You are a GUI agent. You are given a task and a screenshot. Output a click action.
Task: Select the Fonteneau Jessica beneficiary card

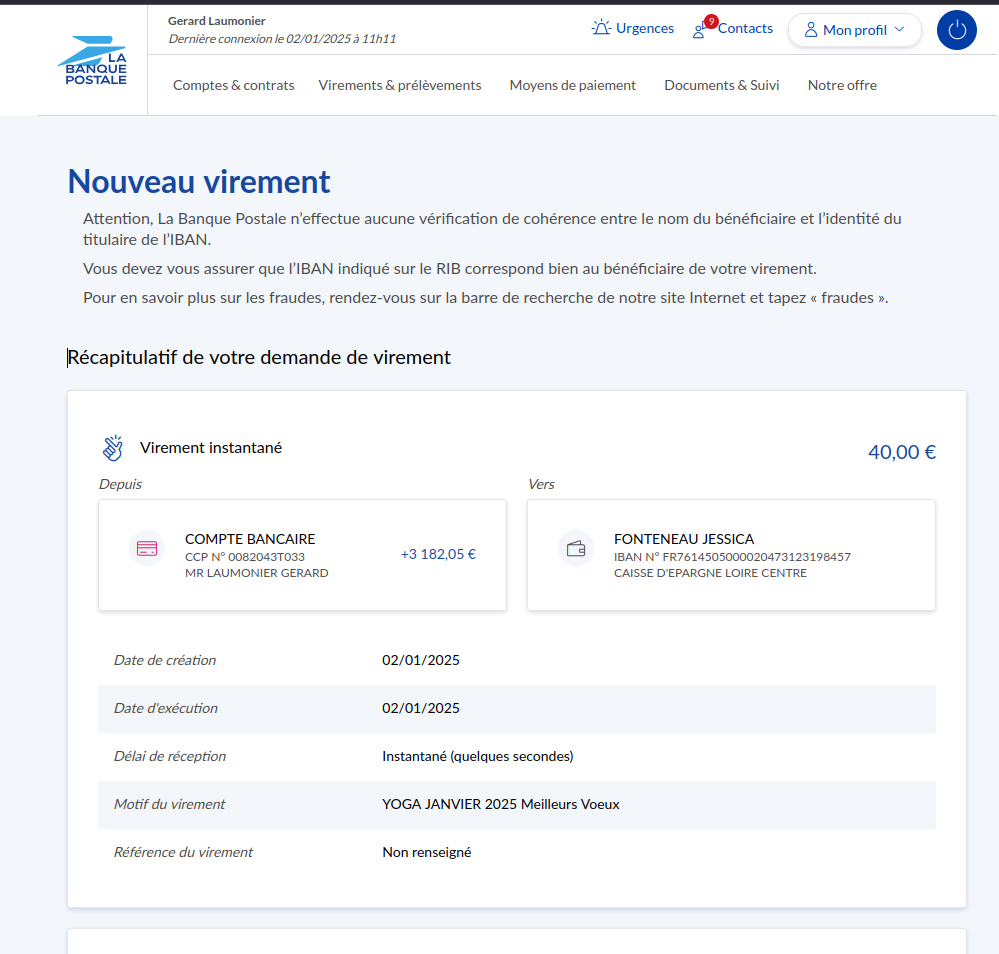(731, 555)
